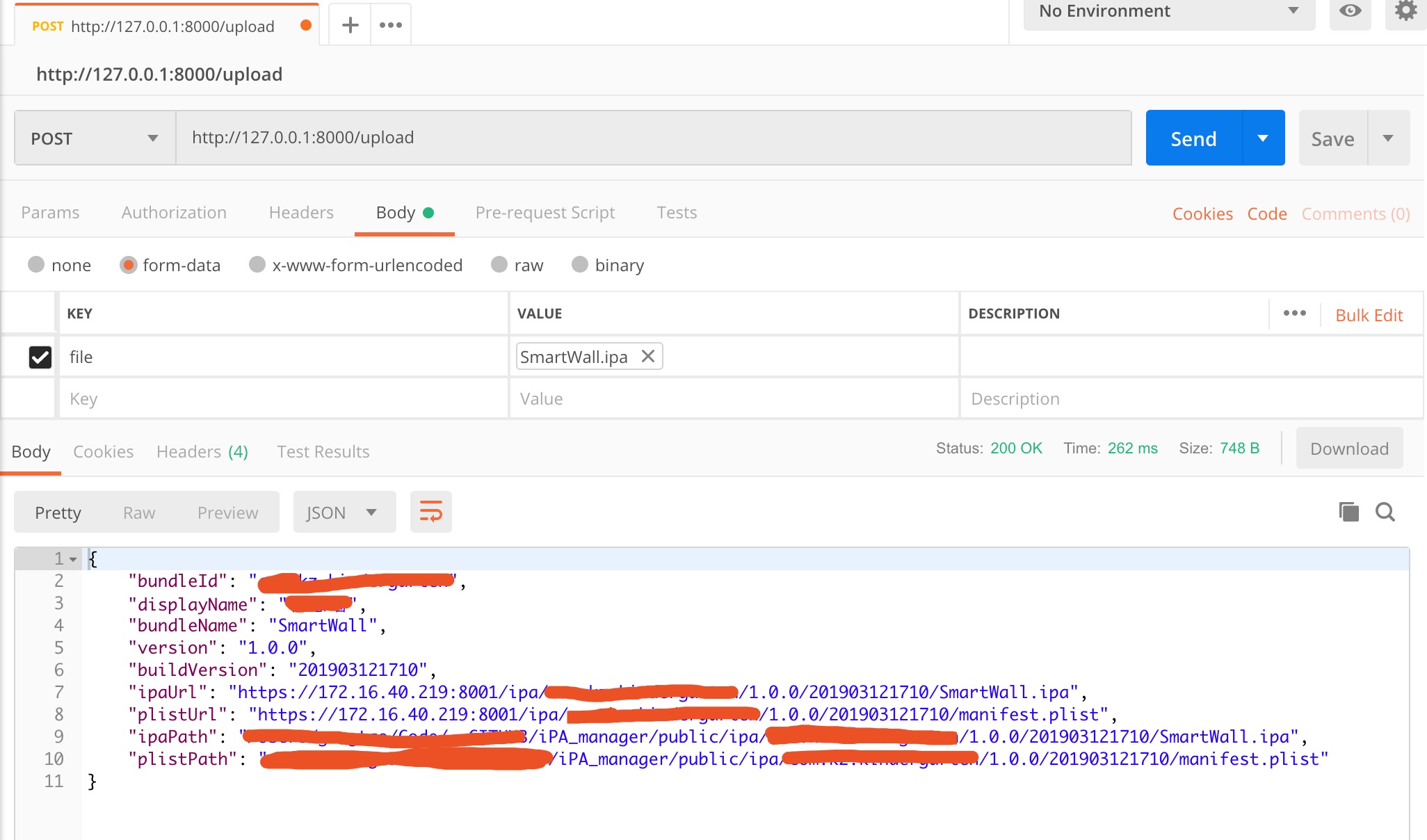Search the response body magnifier icon

pyautogui.click(x=1385, y=512)
